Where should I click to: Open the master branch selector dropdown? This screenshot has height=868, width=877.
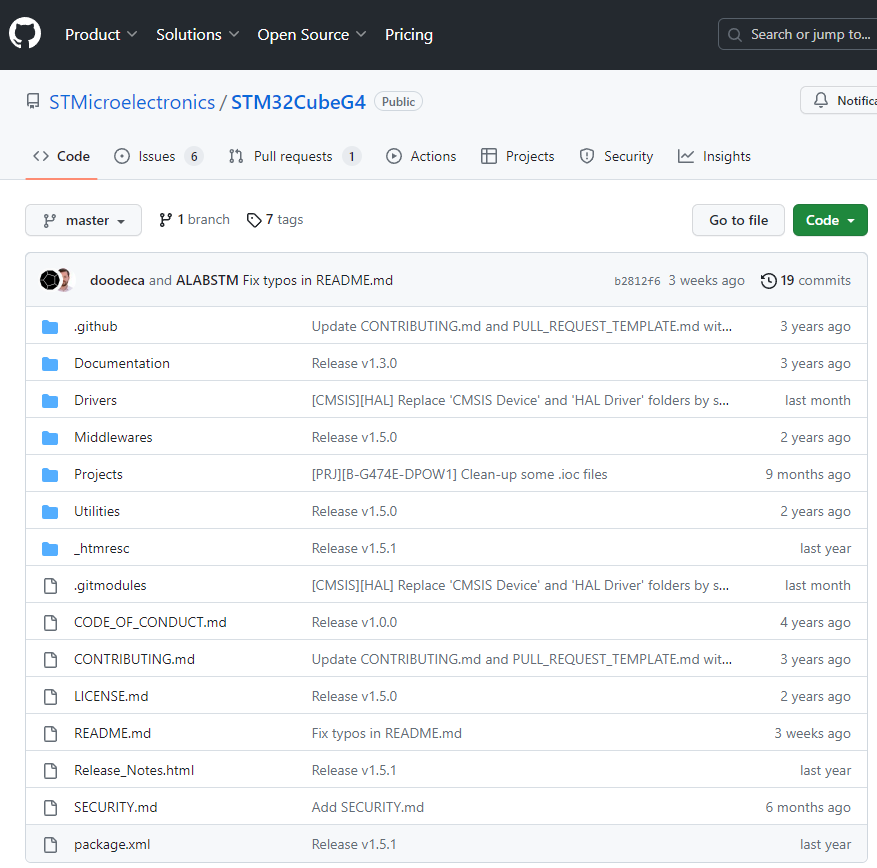pyautogui.click(x=83, y=220)
